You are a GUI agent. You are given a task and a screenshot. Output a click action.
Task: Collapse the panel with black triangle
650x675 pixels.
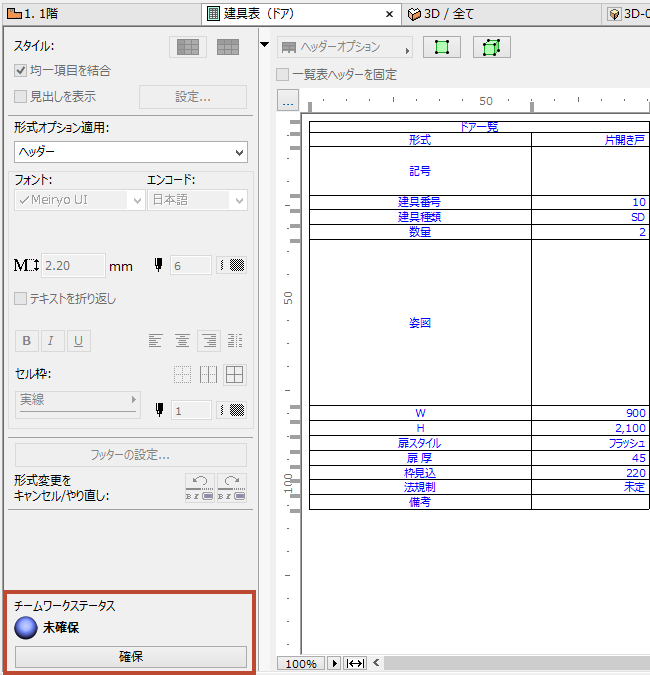coord(265,44)
